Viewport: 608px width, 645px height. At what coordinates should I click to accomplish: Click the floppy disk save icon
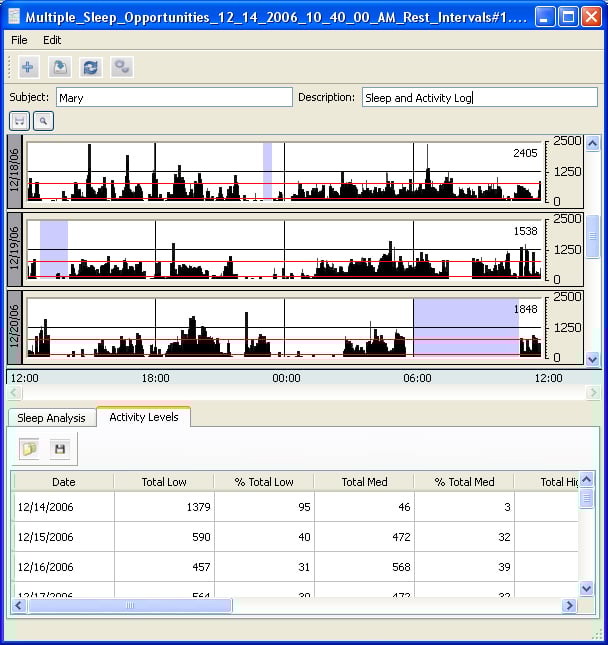[59, 449]
